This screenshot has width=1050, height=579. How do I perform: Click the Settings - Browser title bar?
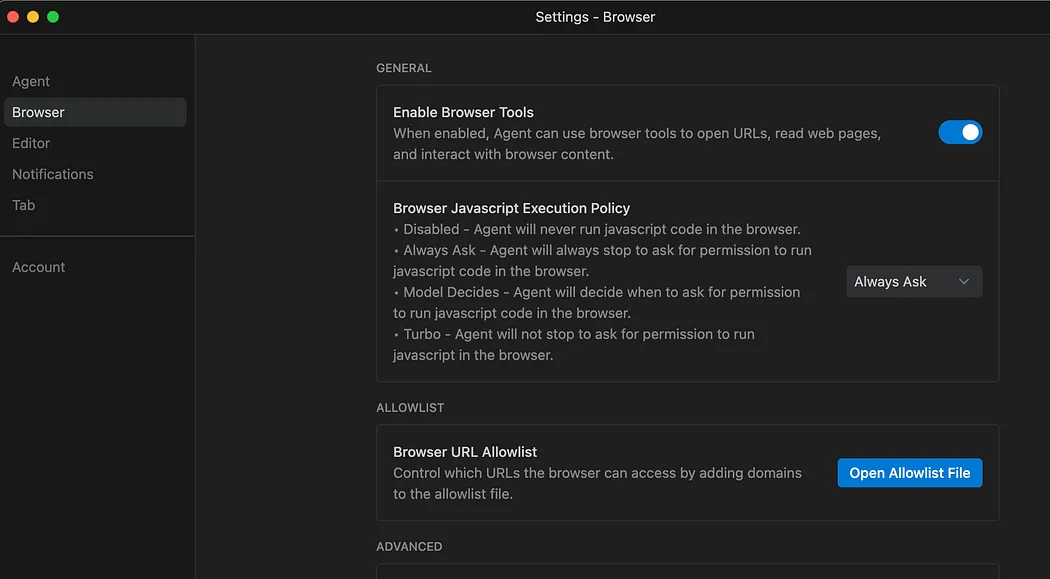(x=595, y=16)
